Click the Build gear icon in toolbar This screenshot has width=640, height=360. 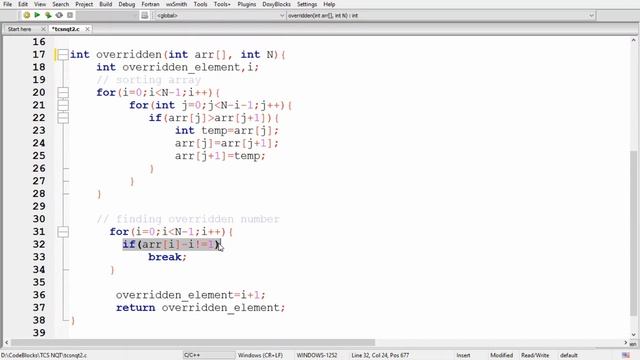pos(27,15)
